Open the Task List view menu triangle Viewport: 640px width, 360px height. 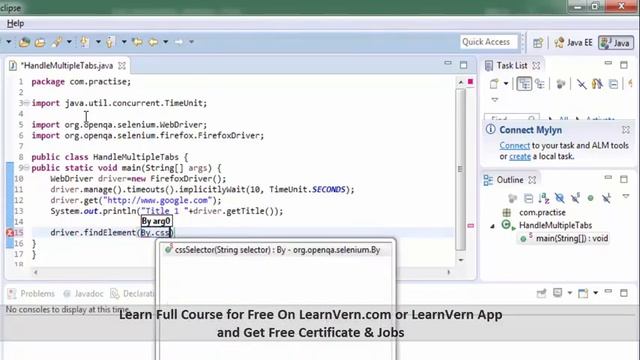(x=495, y=100)
